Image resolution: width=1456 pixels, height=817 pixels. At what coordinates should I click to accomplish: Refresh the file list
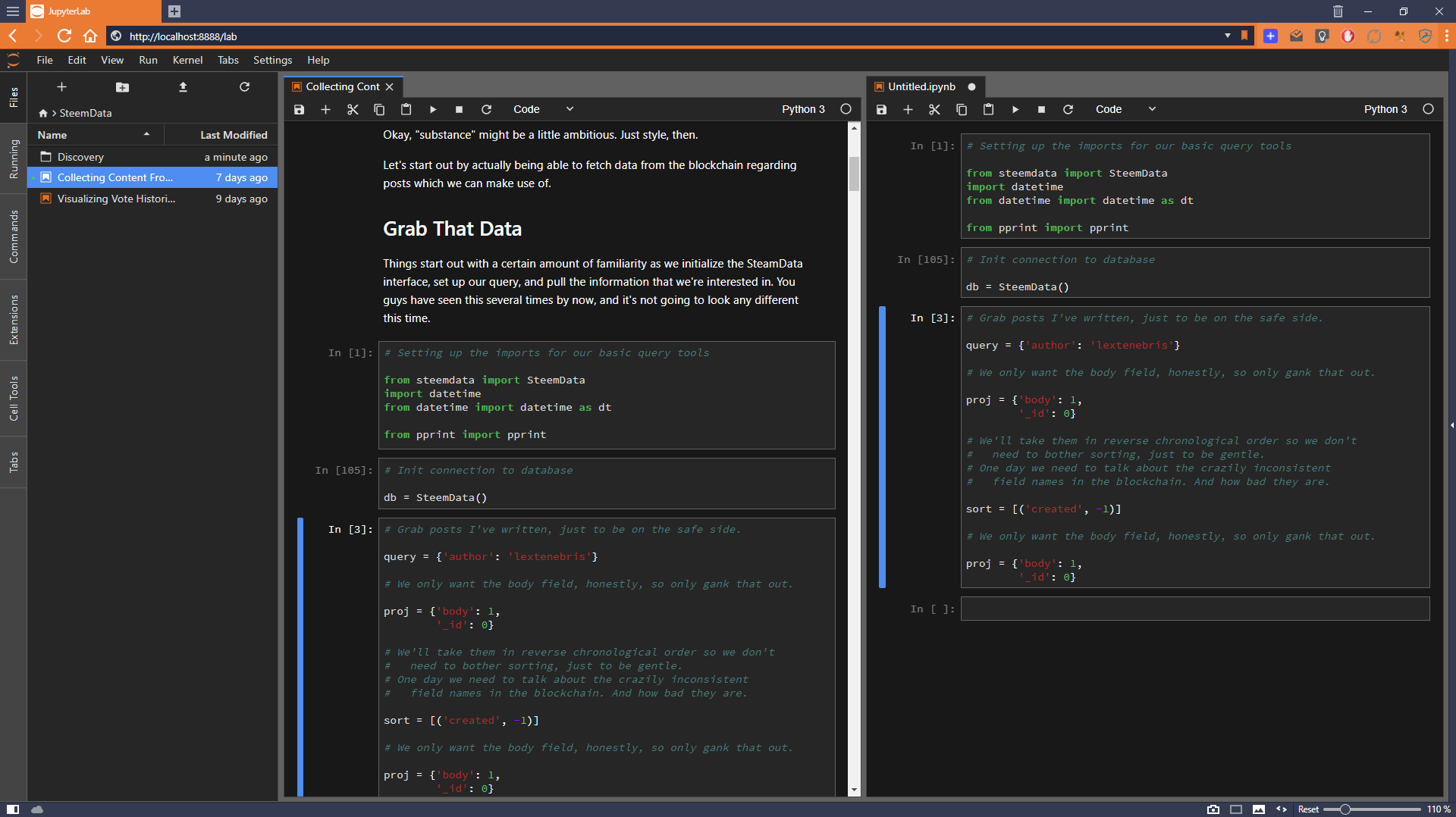(x=244, y=87)
